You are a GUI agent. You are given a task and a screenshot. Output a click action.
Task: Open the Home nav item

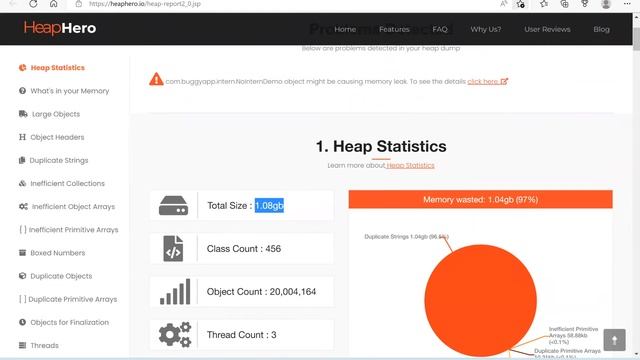click(345, 29)
